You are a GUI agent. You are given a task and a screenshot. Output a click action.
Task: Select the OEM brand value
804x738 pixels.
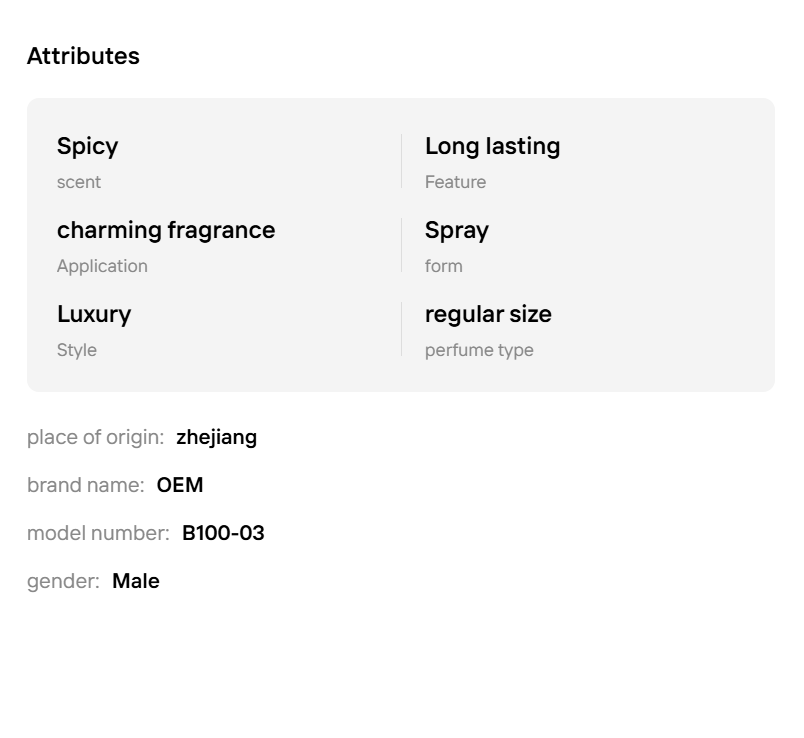(180, 485)
